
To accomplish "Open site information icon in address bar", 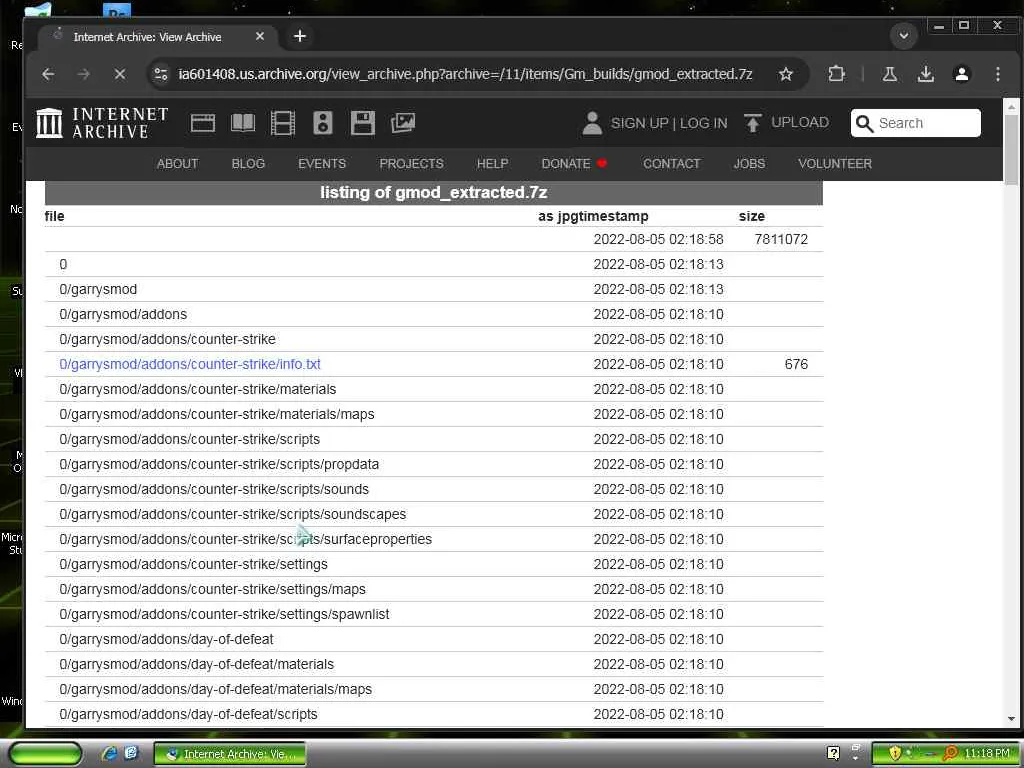I will point(161,74).
